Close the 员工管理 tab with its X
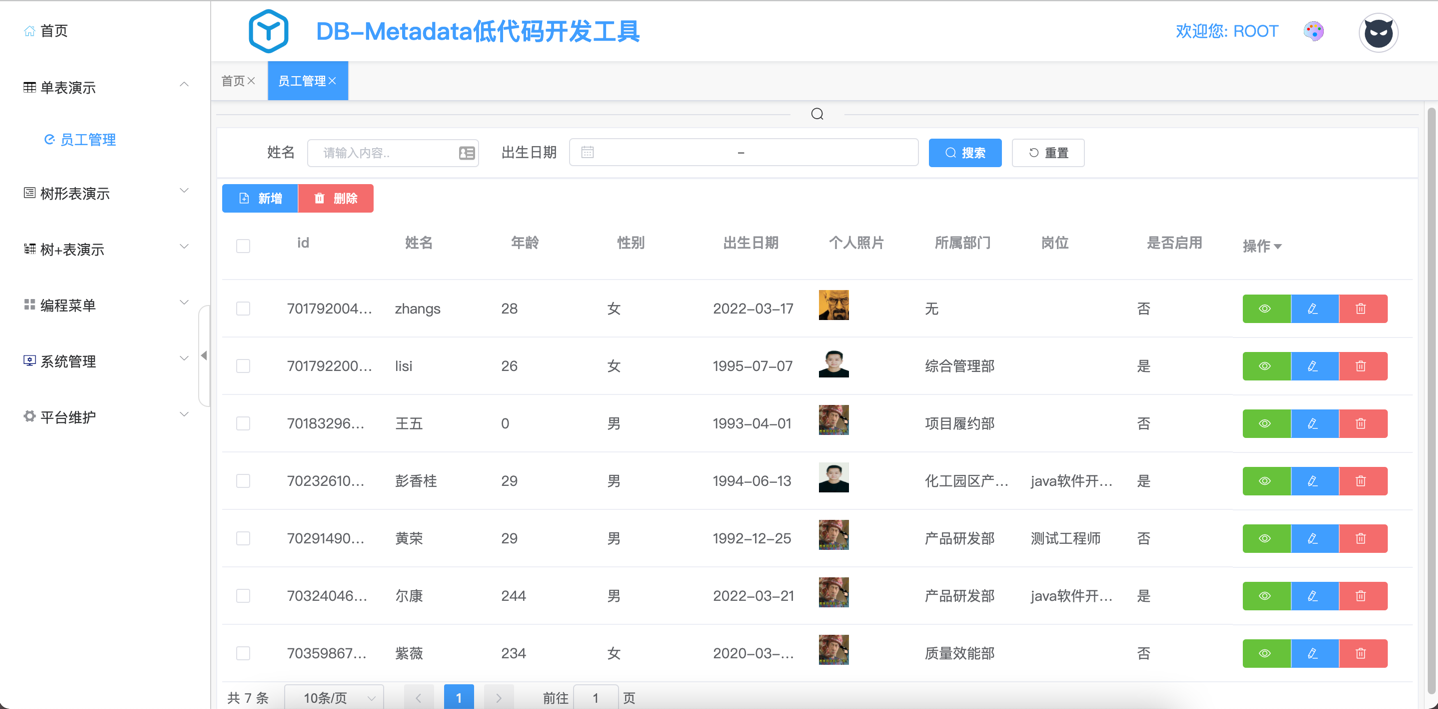This screenshot has width=1438, height=709. point(333,81)
